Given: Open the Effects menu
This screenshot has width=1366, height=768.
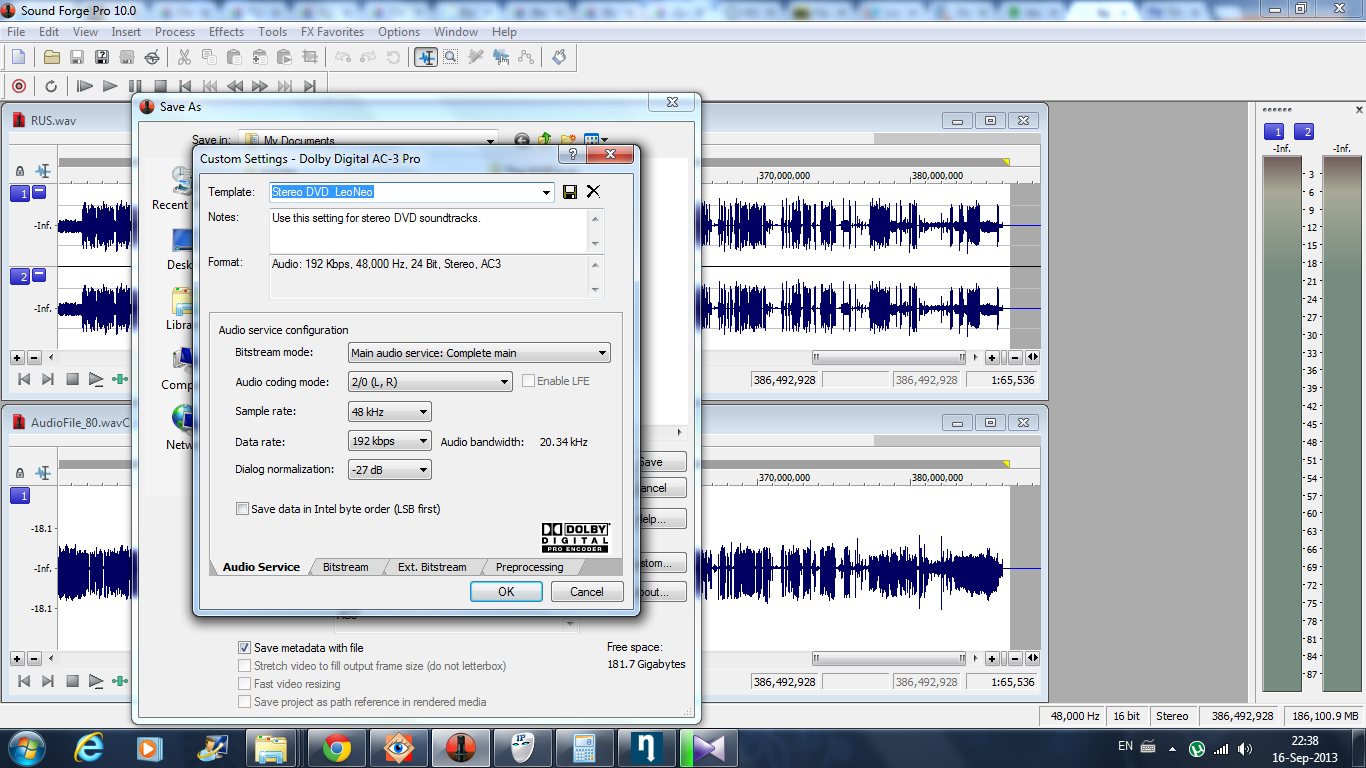Looking at the screenshot, I should point(226,32).
